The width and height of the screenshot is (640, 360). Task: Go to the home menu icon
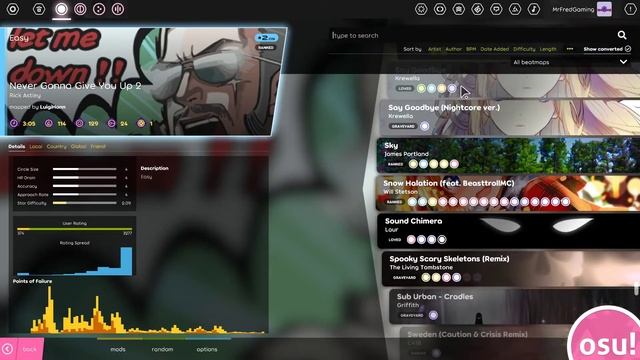pos(39,9)
